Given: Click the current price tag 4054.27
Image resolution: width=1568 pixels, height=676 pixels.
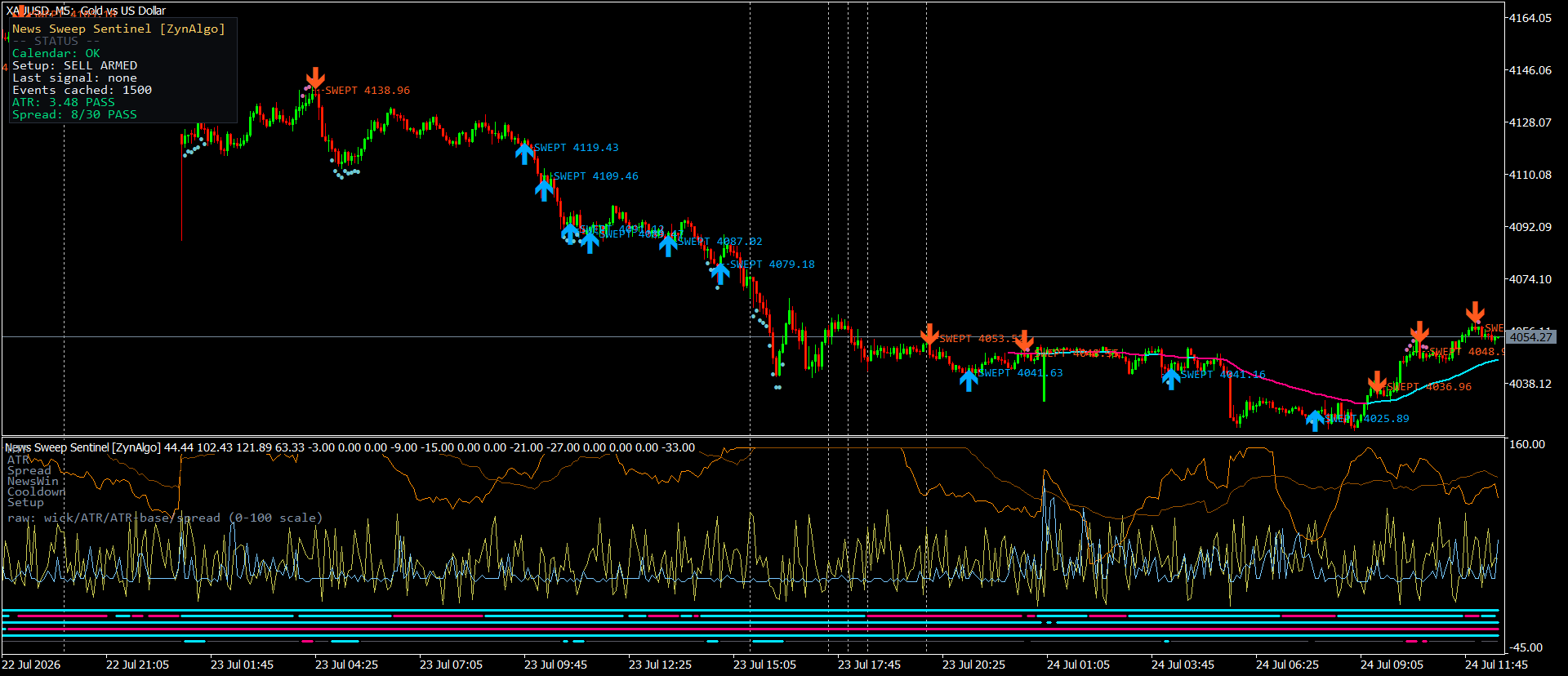Looking at the screenshot, I should (x=1531, y=337).
